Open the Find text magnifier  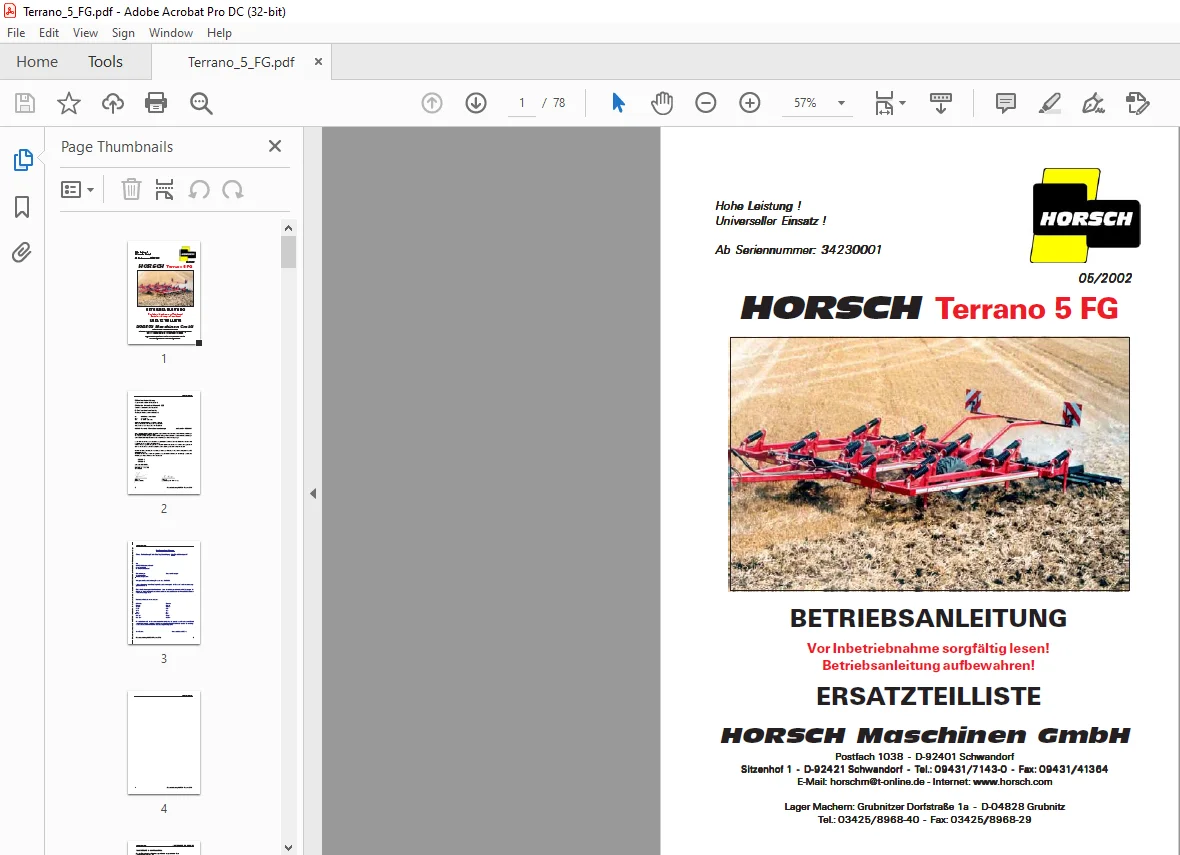(201, 103)
